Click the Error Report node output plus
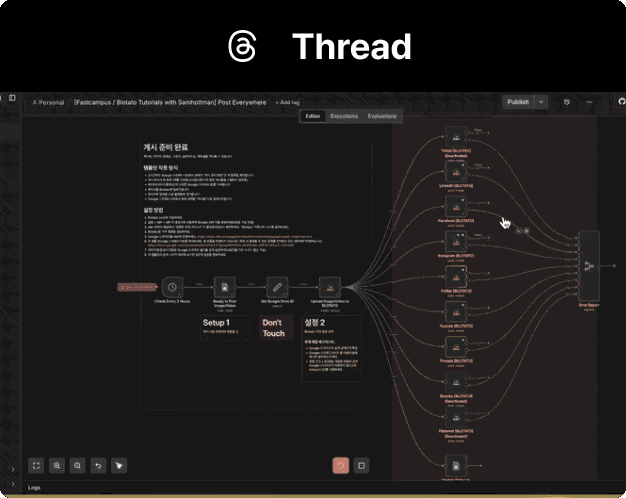Viewport: 626px width, 498px height. 614,266
